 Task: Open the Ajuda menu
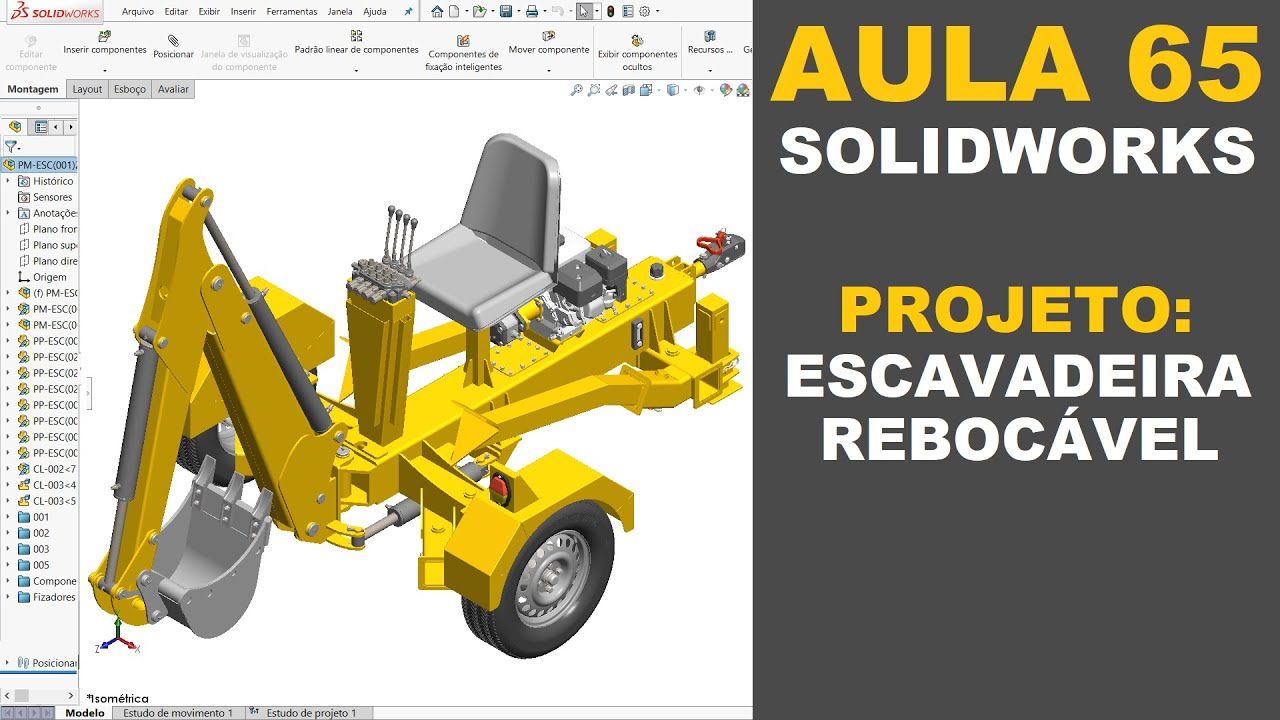tap(375, 12)
